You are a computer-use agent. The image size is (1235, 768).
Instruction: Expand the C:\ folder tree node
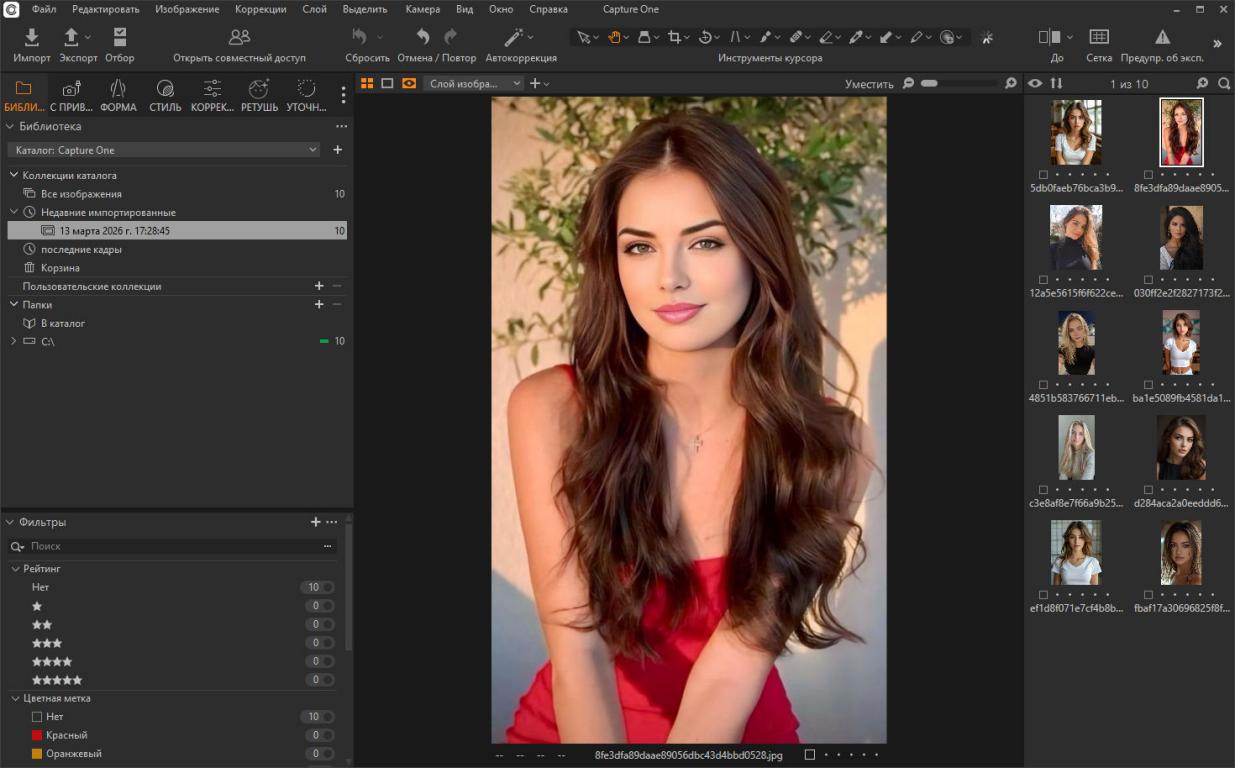[x=13, y=342]
